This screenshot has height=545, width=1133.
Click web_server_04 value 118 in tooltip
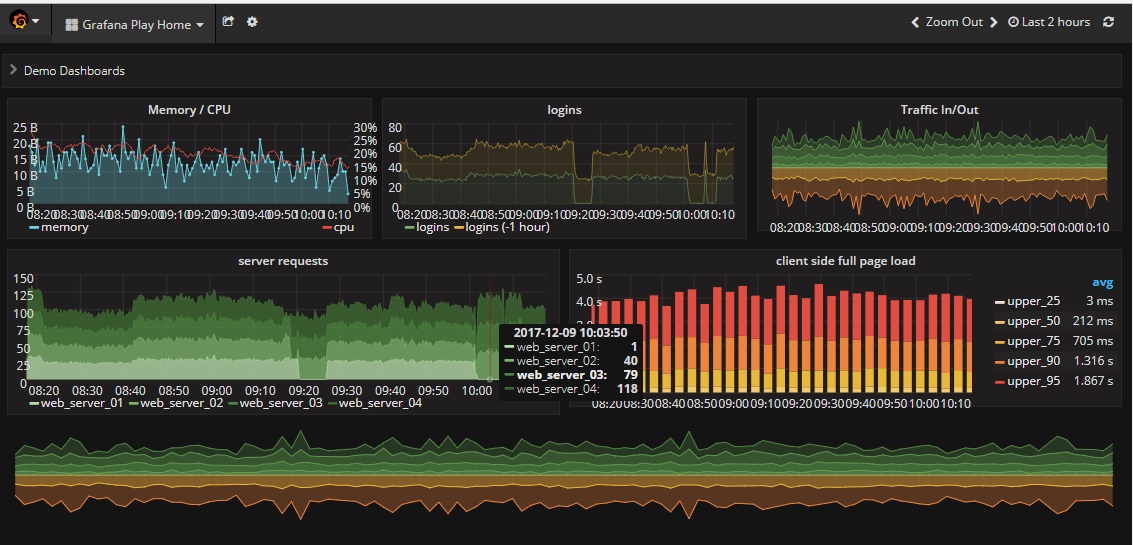626,389
